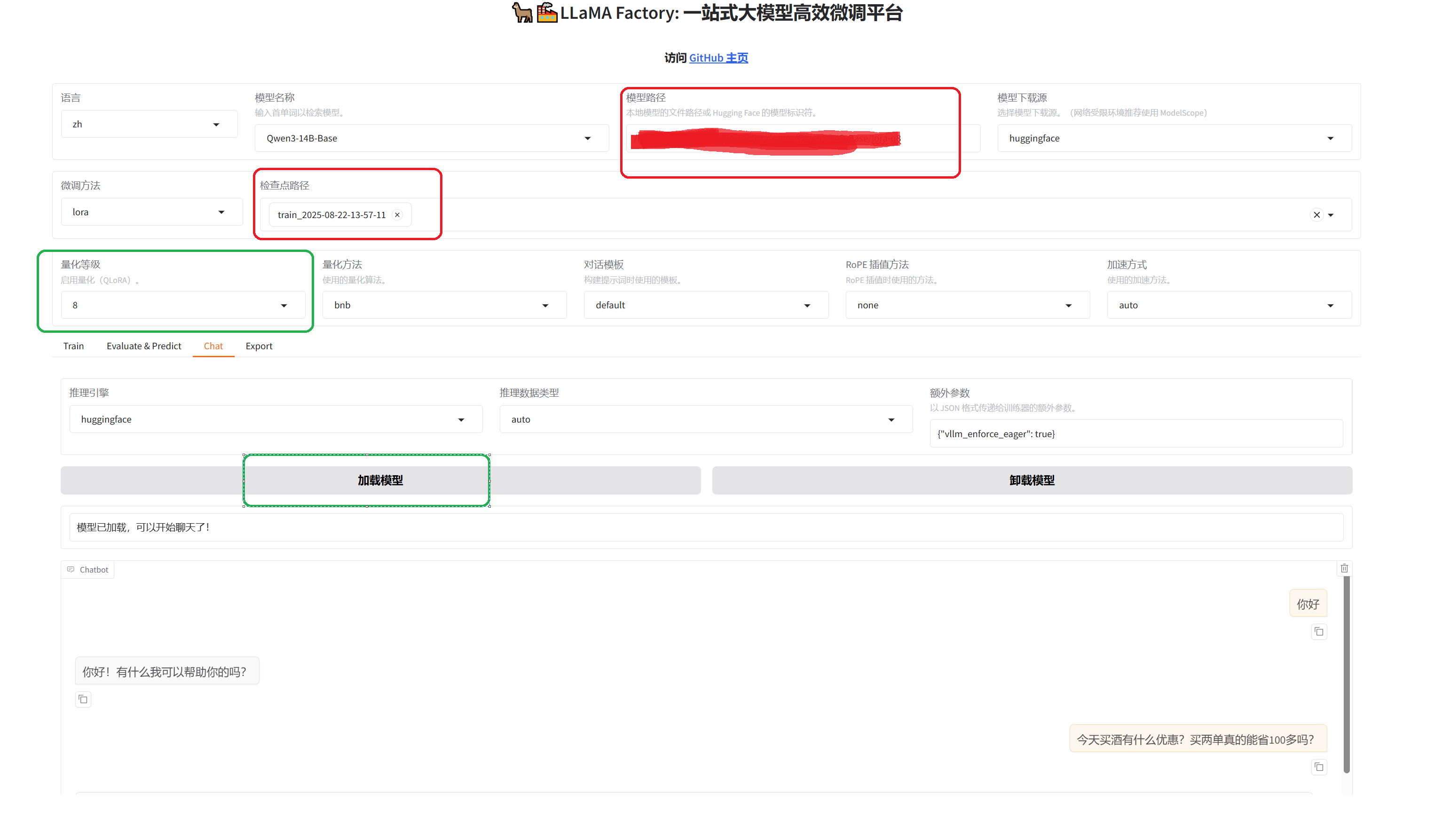The image size is (1442, 840).
Task: Click the 卸载模型 unload model button
Action: [1032, 481]
